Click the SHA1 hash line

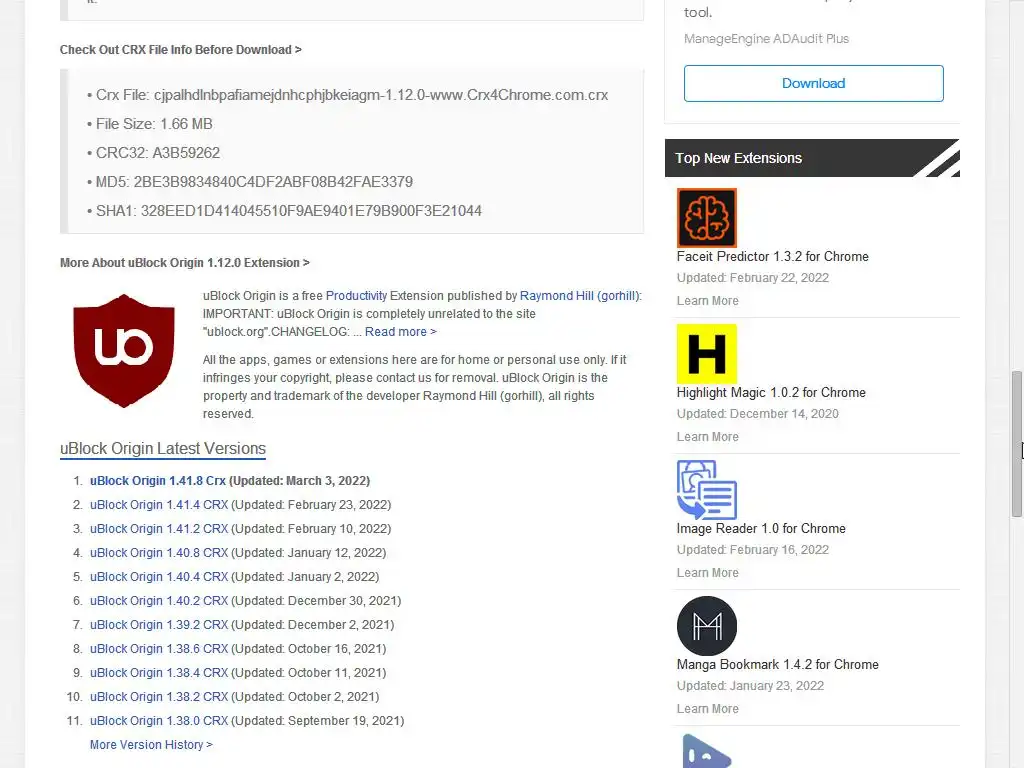[x=284, y=211]
